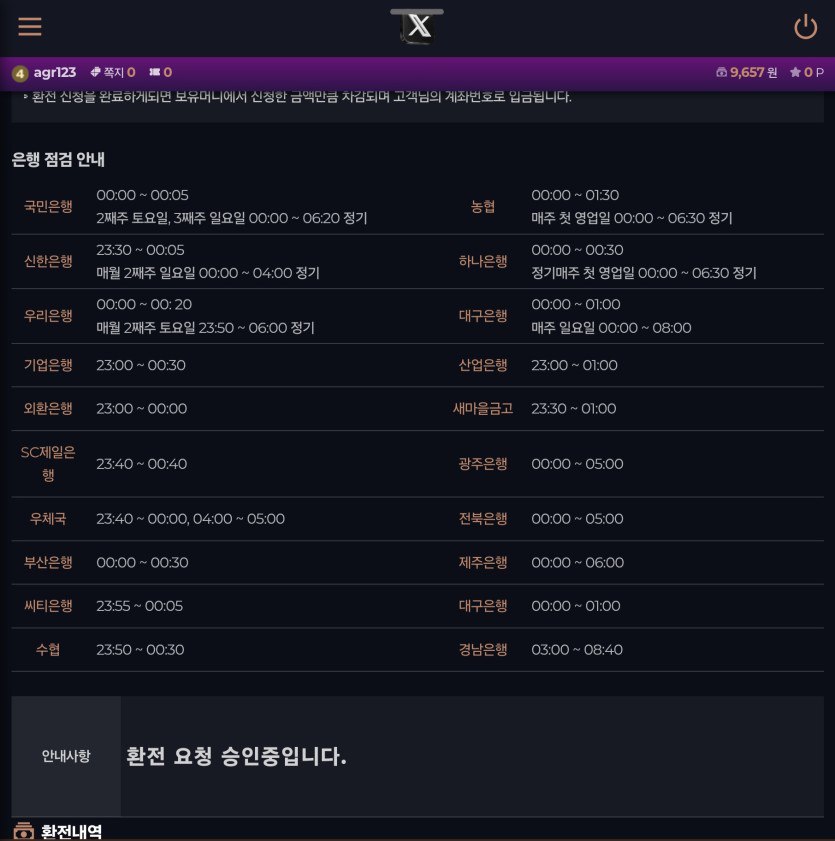835x841 pixels.
Task: Click the coupon ticket icon
Action: pos(154,72)
